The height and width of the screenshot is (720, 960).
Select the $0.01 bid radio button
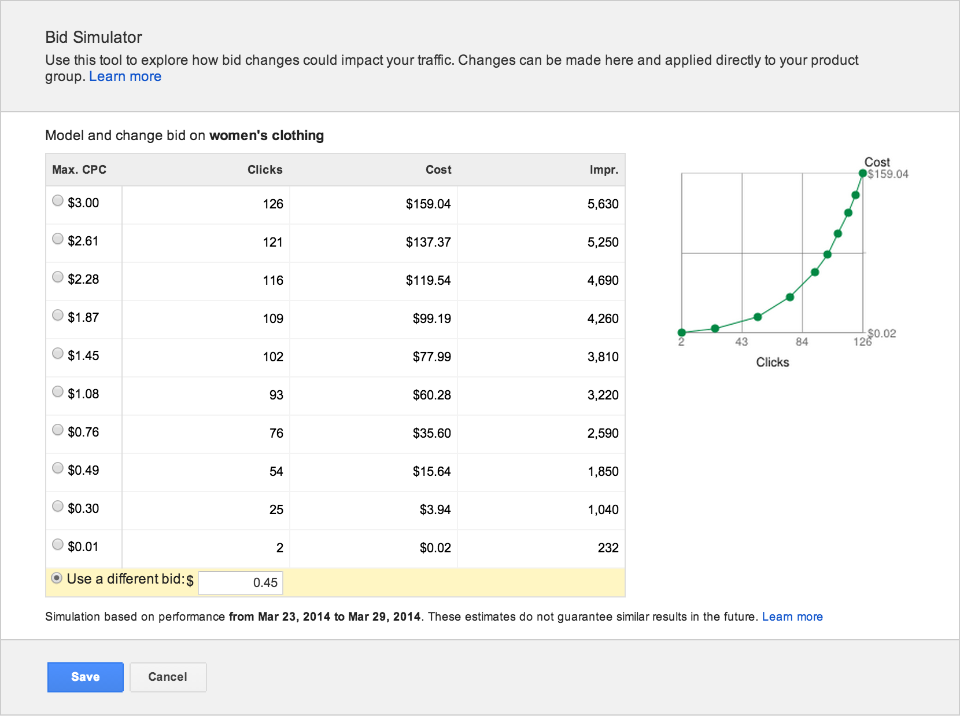click(x=58, y=544)
